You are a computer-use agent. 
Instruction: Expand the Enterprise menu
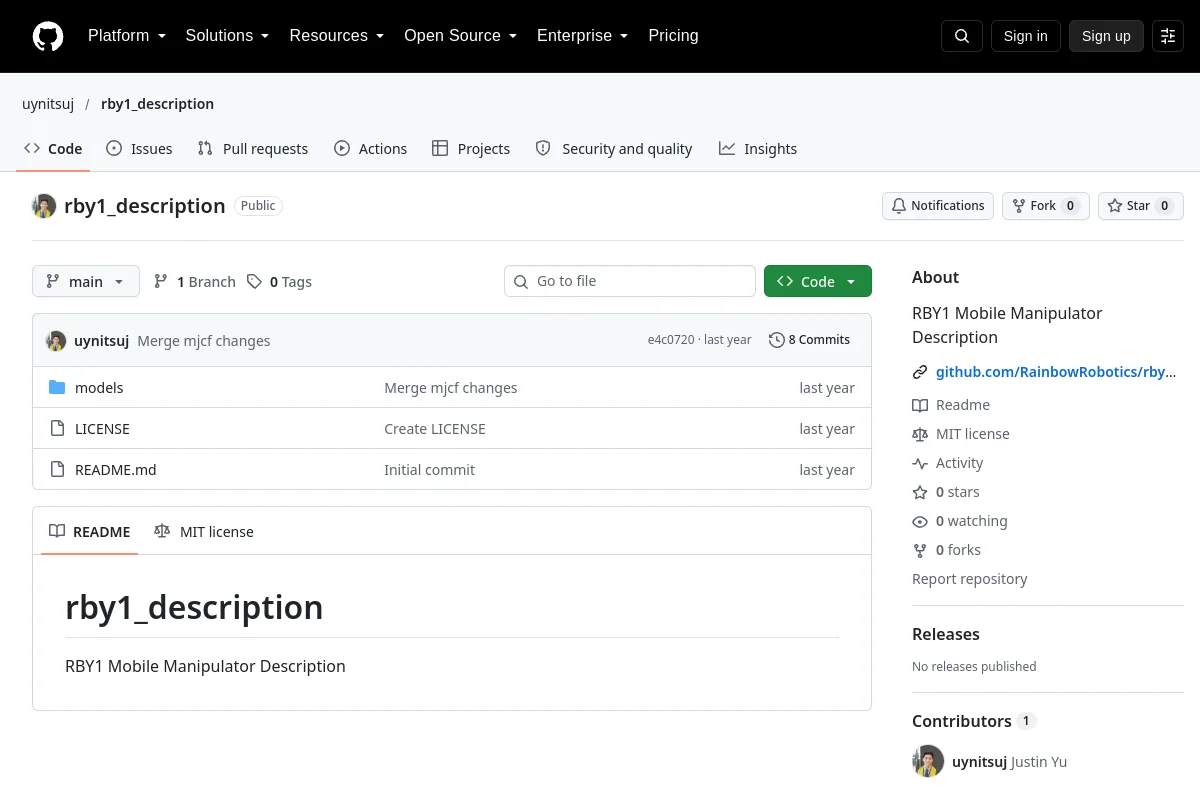click(582, 36)
